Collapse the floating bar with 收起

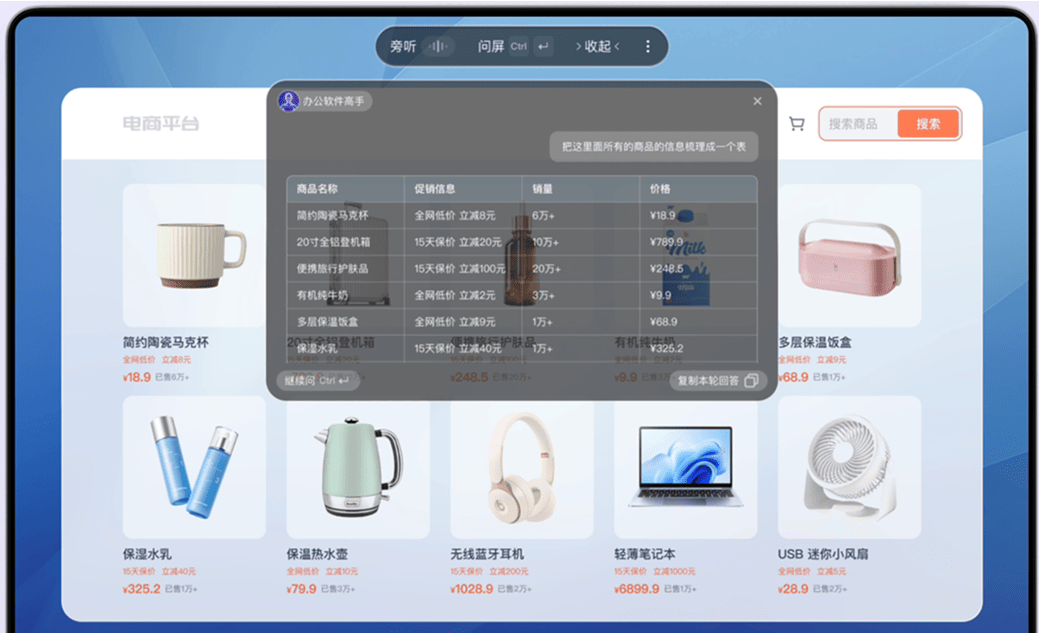(x=597, y=46)
